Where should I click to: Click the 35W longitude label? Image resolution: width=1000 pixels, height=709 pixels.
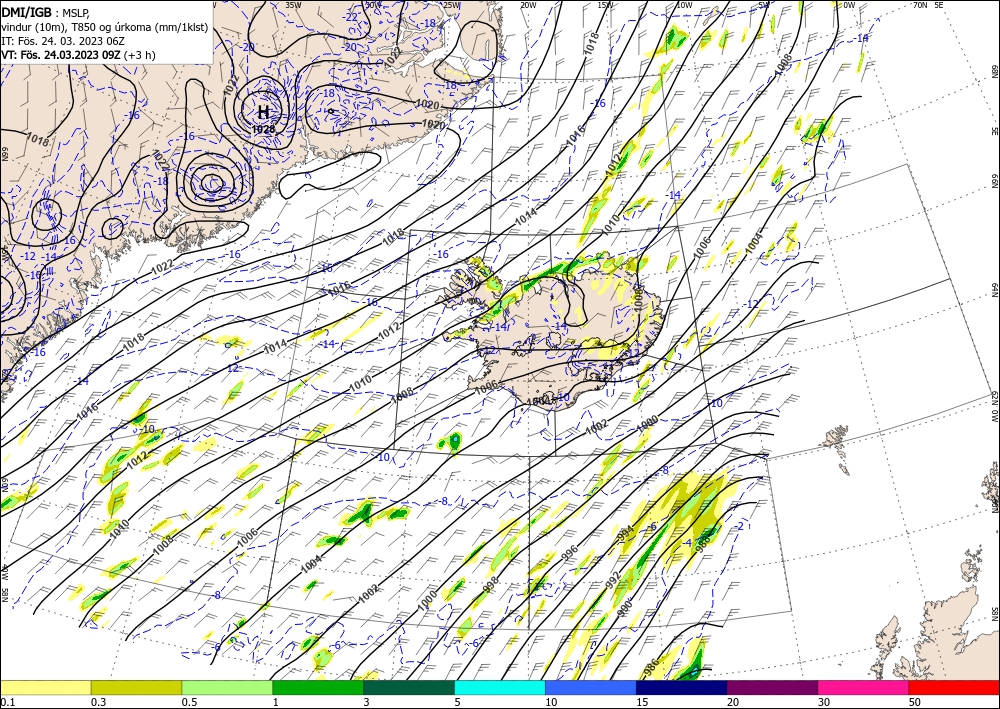click(x=293, y=5)
